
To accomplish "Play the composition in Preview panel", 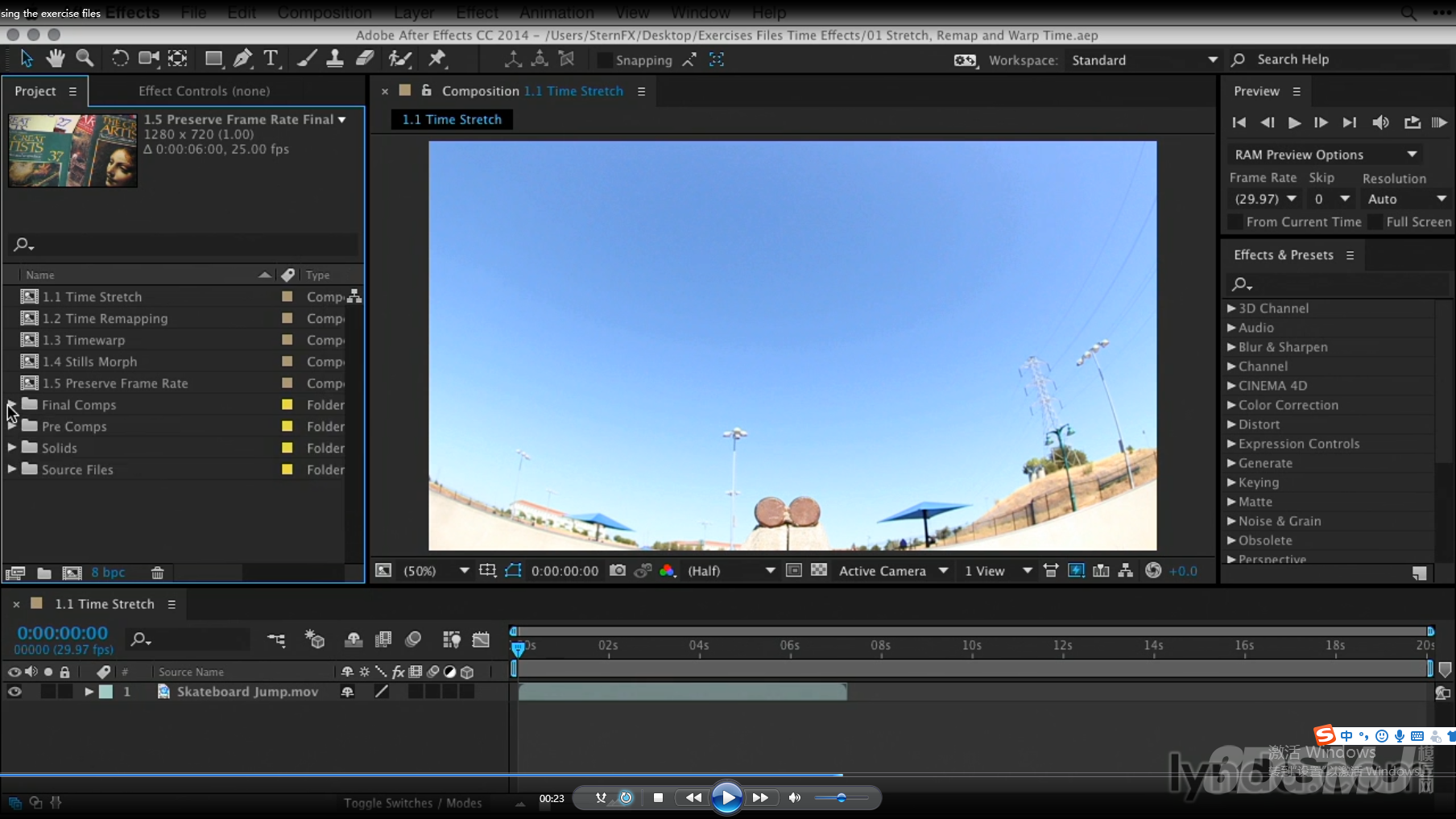I will pyautogui.click(x=1294, y=122).
